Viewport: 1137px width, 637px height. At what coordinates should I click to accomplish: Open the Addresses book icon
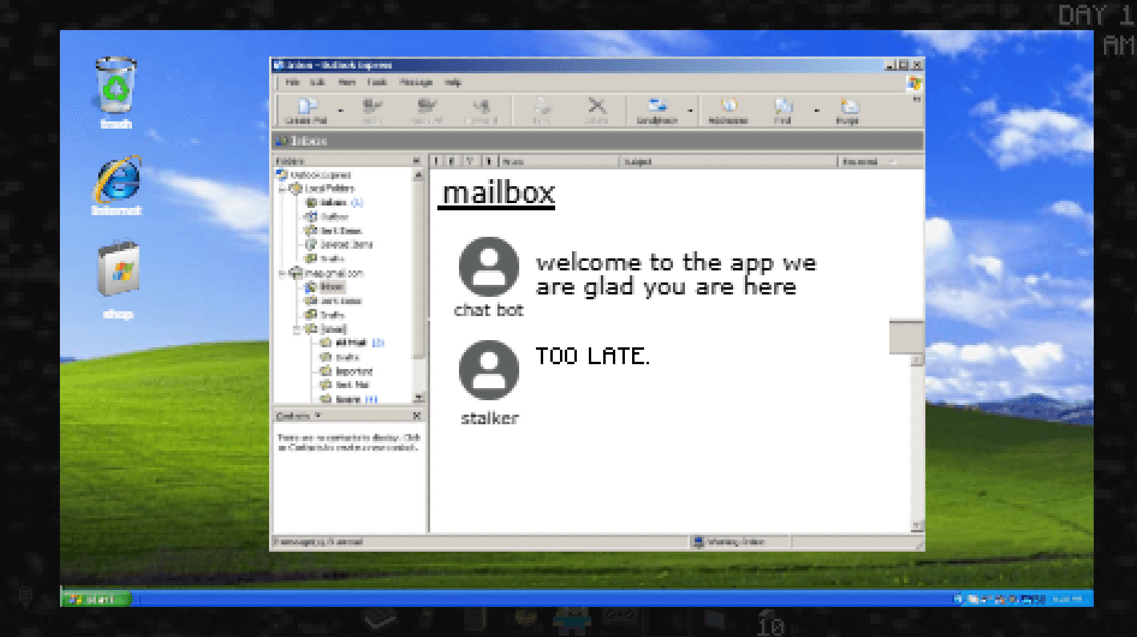(728, 110)
